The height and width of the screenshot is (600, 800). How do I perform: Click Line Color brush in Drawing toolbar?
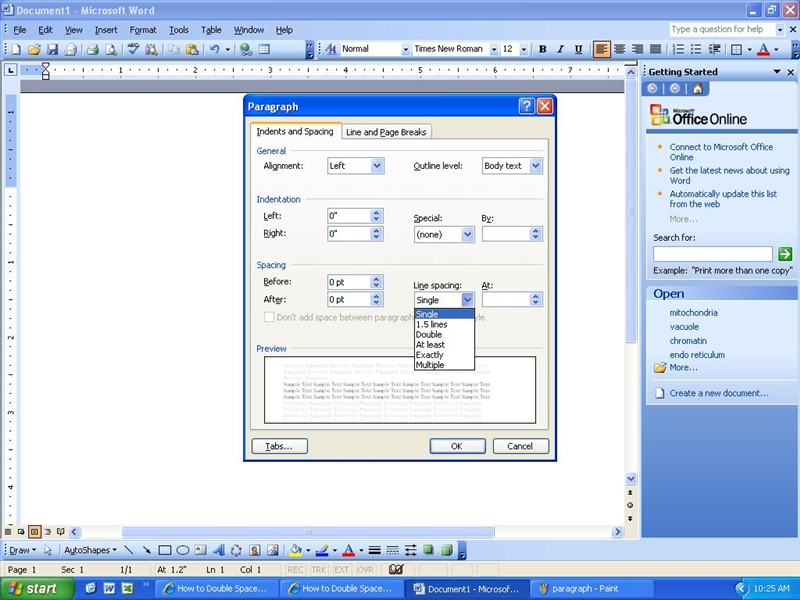(x=322, y=550)
